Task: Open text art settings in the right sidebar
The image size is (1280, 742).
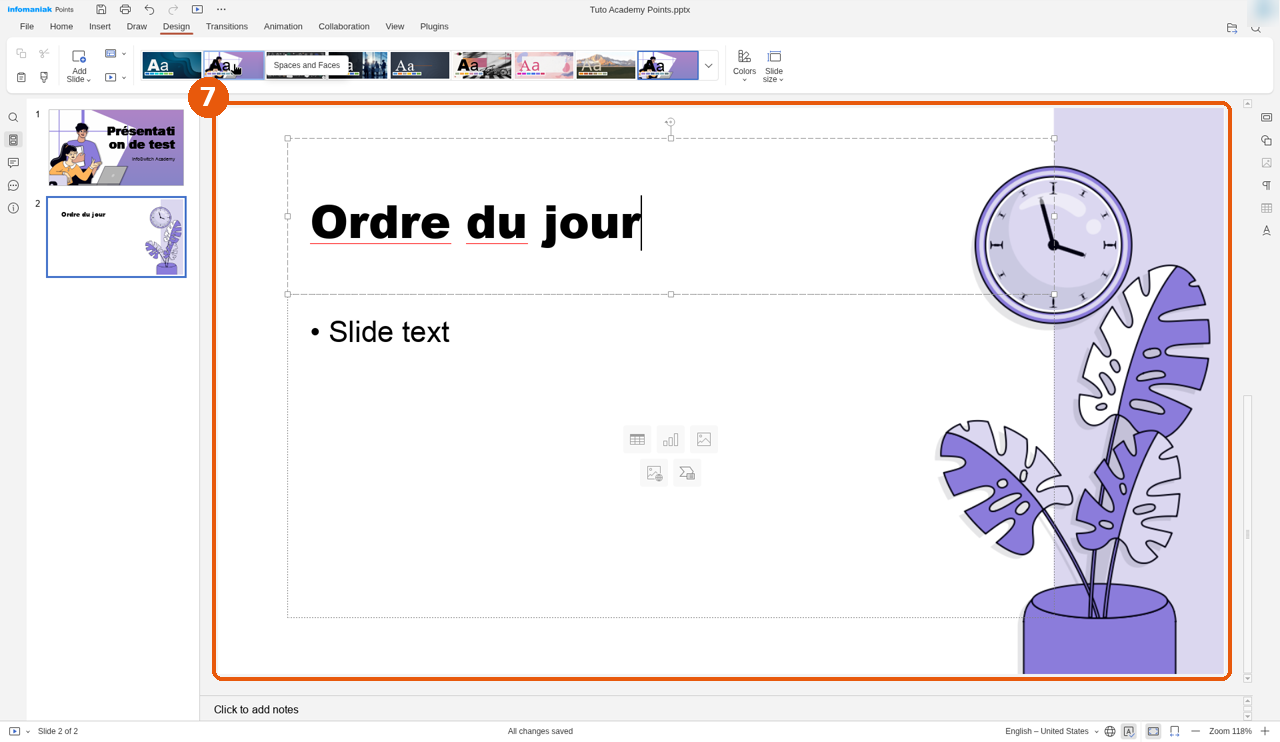Action: pyautogui.click(x=1266, y=231)
